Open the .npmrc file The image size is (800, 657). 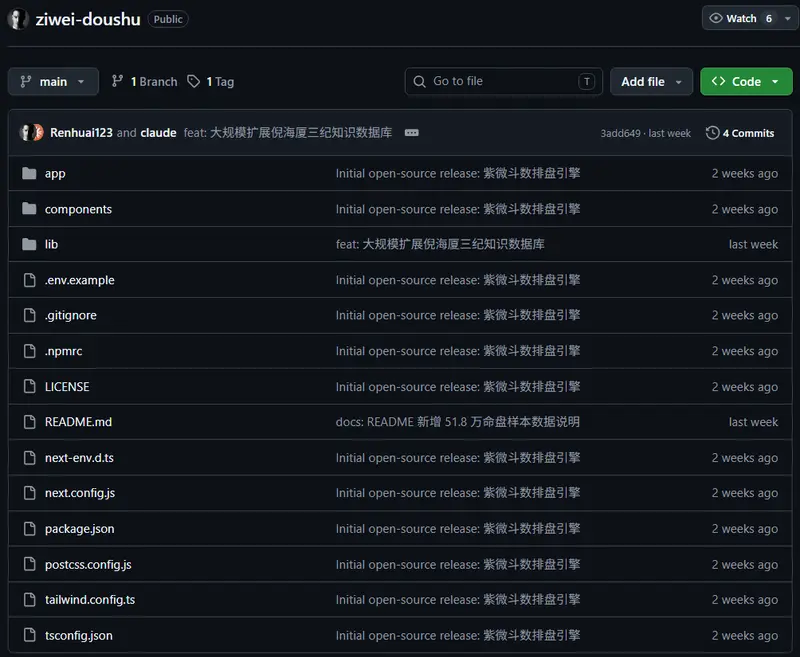tap(63, 351)
